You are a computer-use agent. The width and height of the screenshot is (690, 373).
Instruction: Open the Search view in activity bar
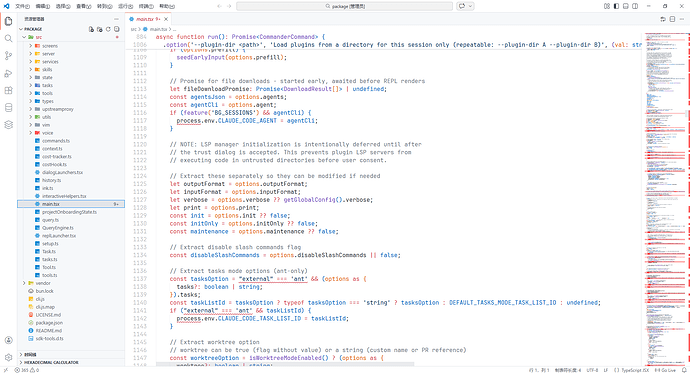(x=8, y=39)
